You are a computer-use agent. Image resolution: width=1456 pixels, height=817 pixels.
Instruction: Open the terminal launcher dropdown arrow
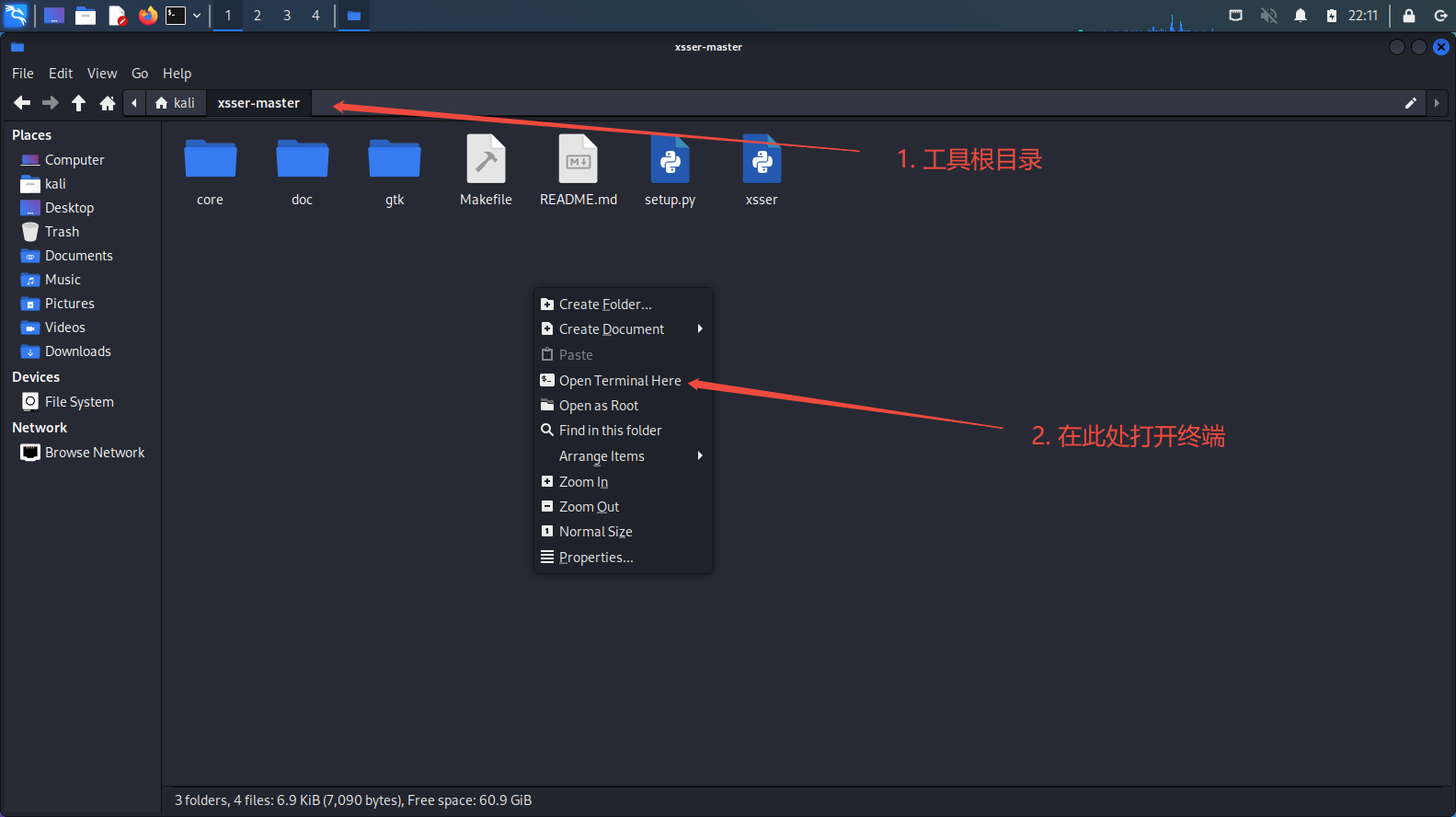(197, 16)
